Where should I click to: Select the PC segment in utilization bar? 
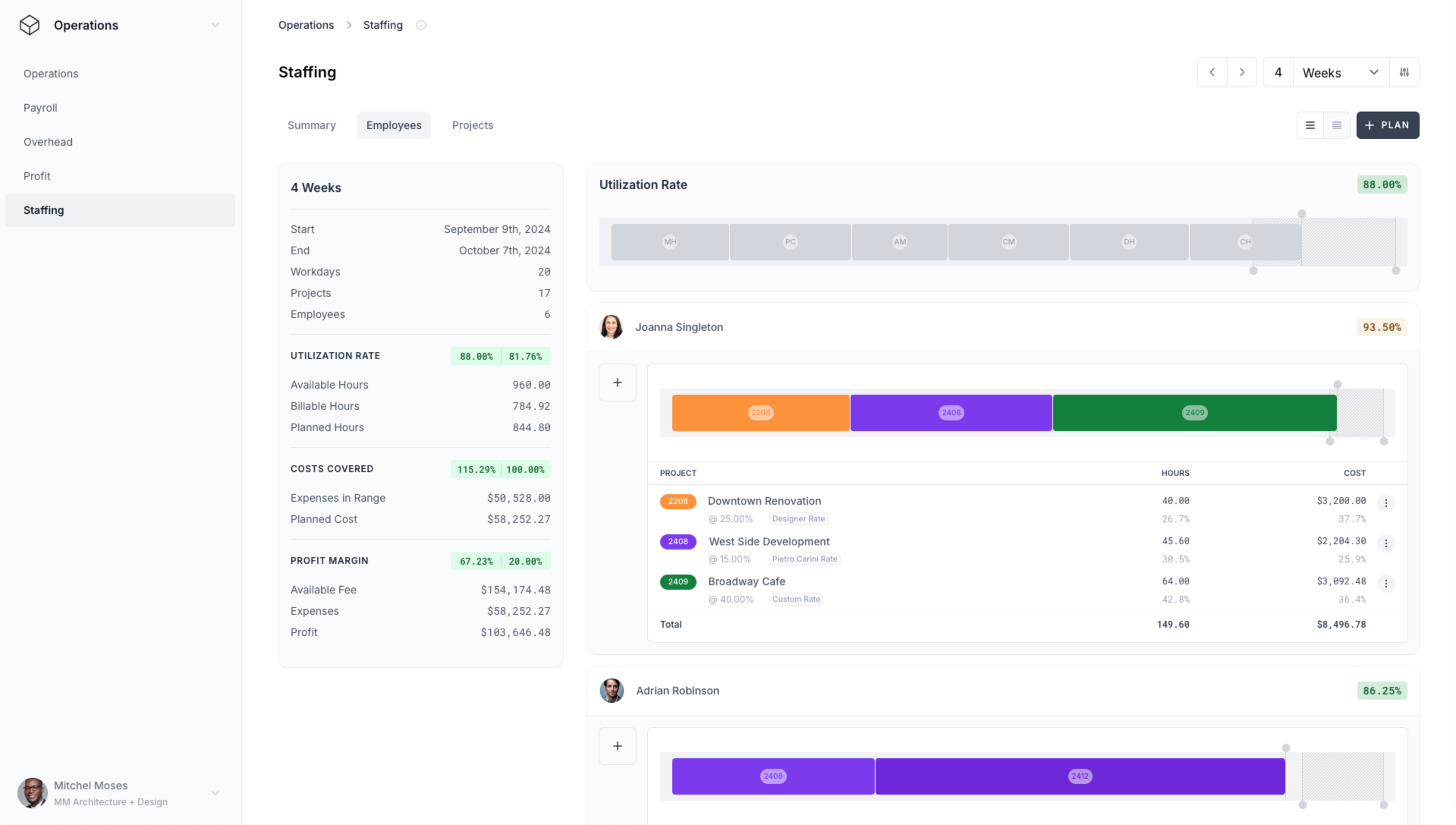(790, 242)
